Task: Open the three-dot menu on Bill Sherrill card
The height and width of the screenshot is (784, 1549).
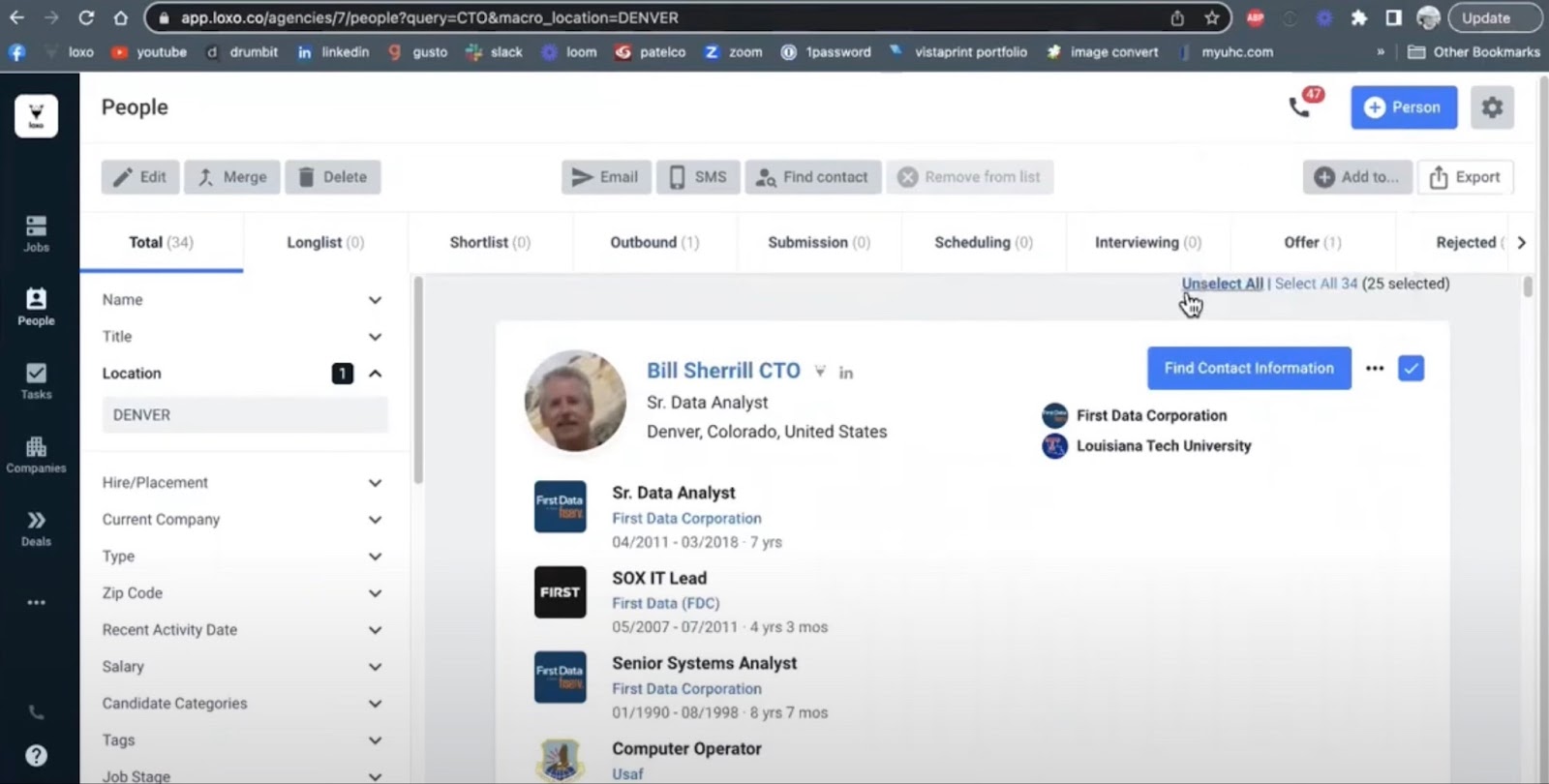Action: pyautogui.click(x=1375, y=368)
